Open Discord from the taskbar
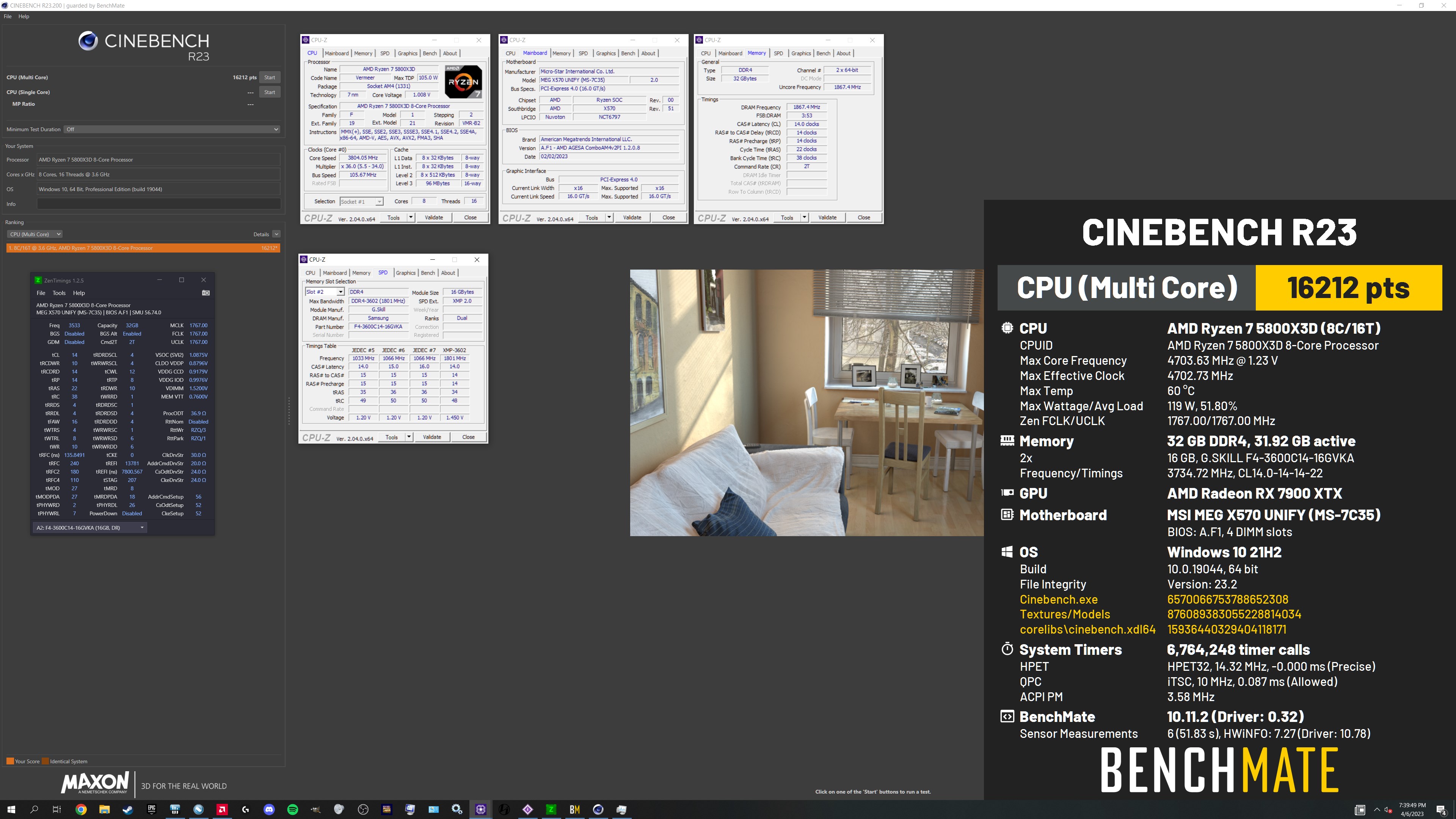Viewport: 1456px width, 819px height. tap(269, 810)
